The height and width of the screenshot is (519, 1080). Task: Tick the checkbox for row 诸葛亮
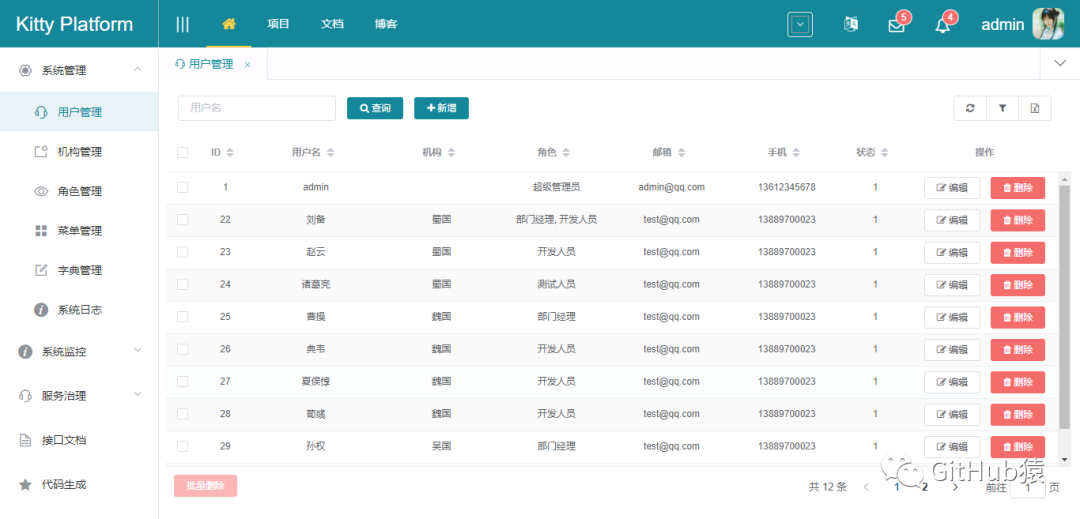pos(183,284)
